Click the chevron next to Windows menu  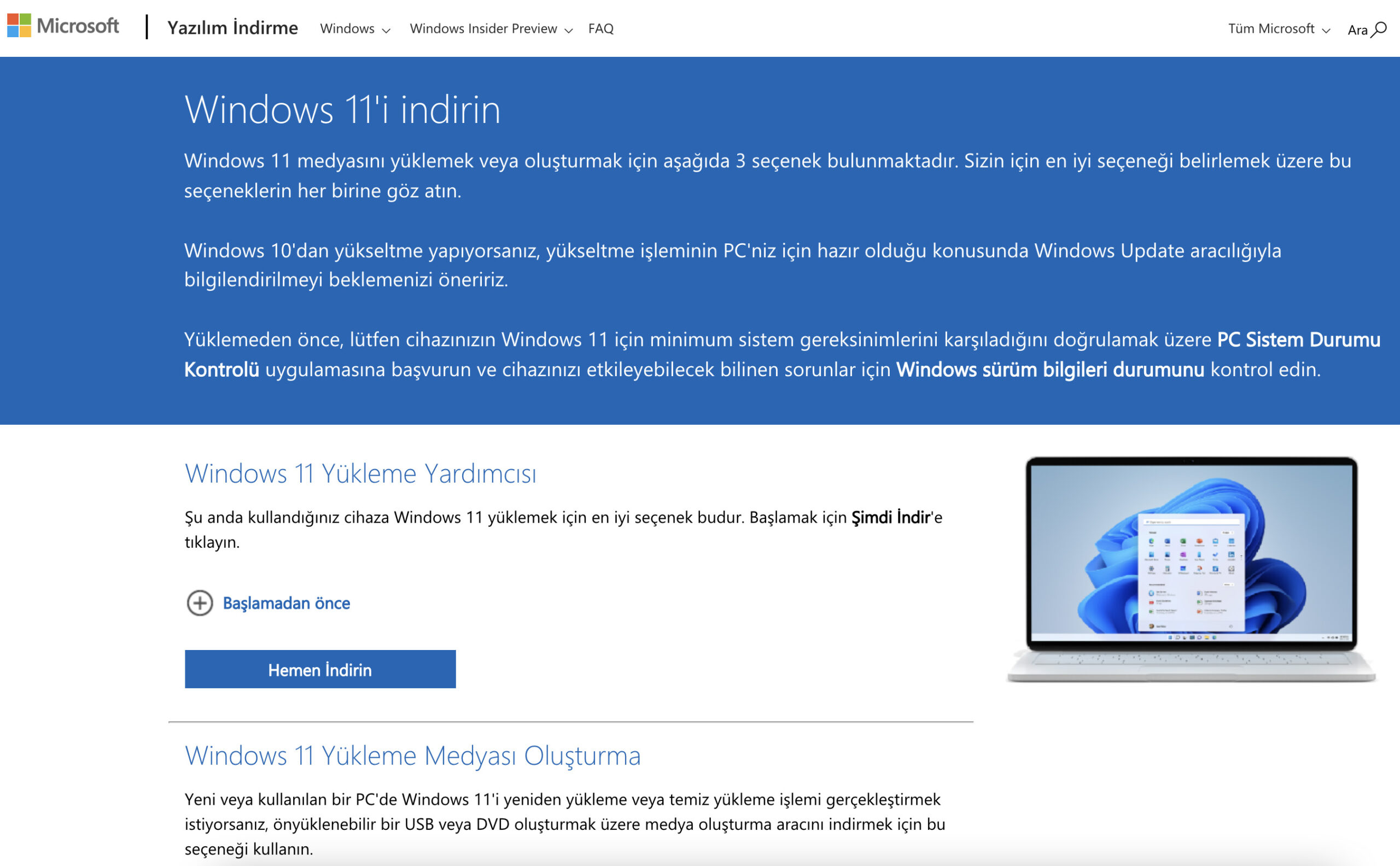(x=386, y=31)
